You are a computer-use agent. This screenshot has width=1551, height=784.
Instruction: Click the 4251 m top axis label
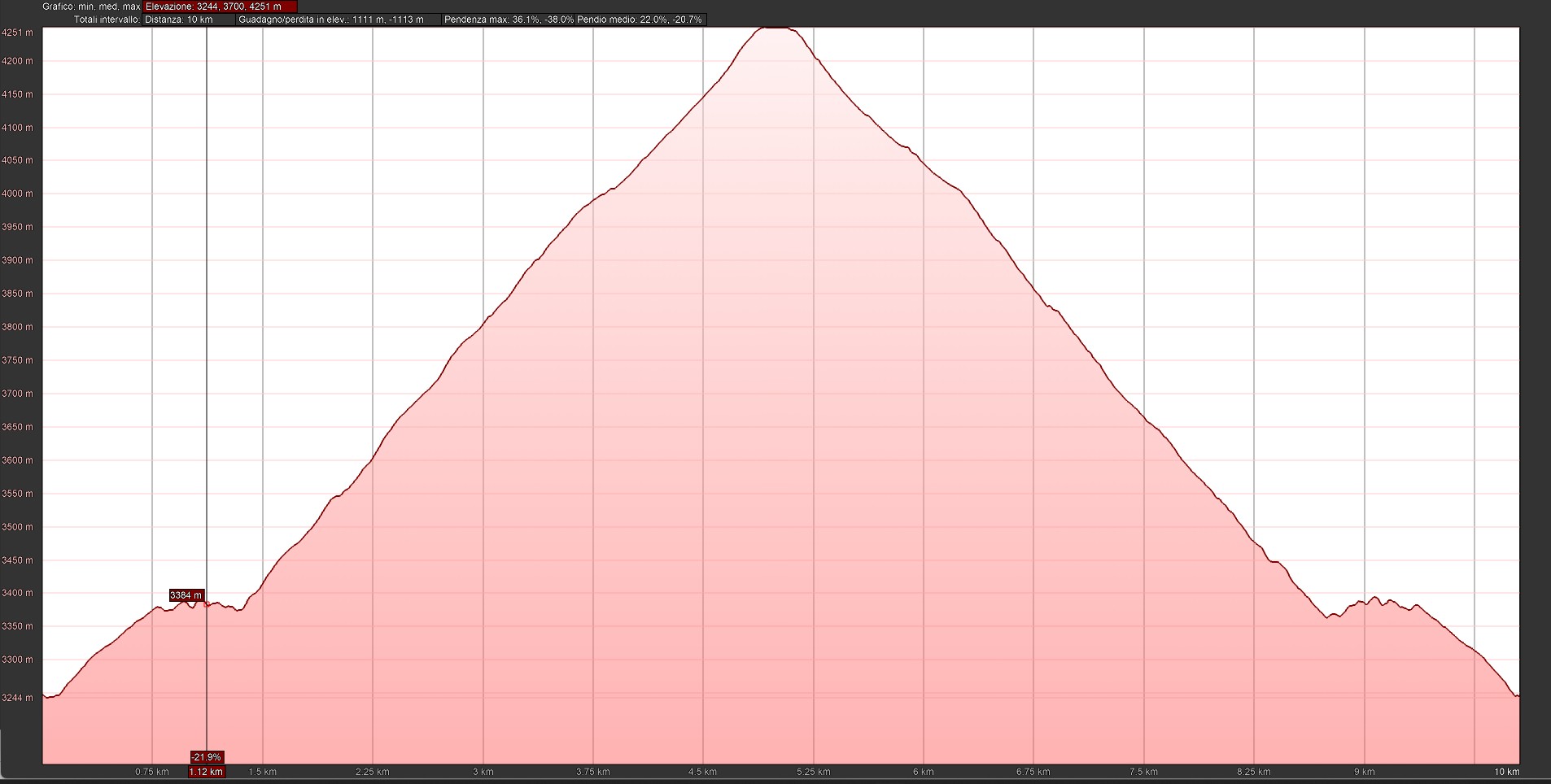[18, 33]
